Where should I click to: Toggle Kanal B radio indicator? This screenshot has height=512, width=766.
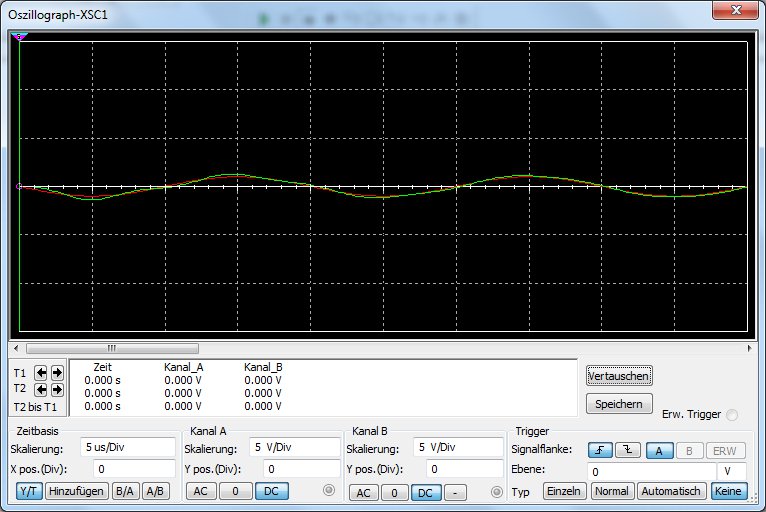pyautogui.click(x=495, y=491)
